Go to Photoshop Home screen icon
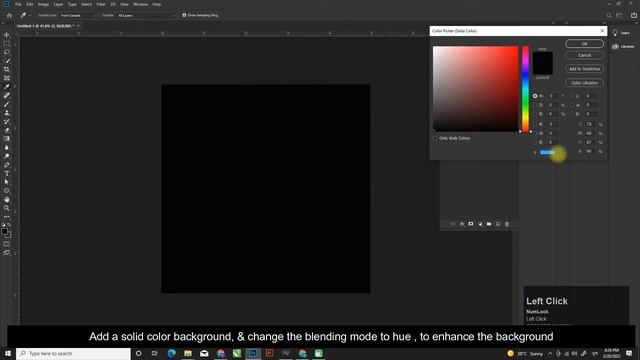The image size is (640, 360). (9, 16)
